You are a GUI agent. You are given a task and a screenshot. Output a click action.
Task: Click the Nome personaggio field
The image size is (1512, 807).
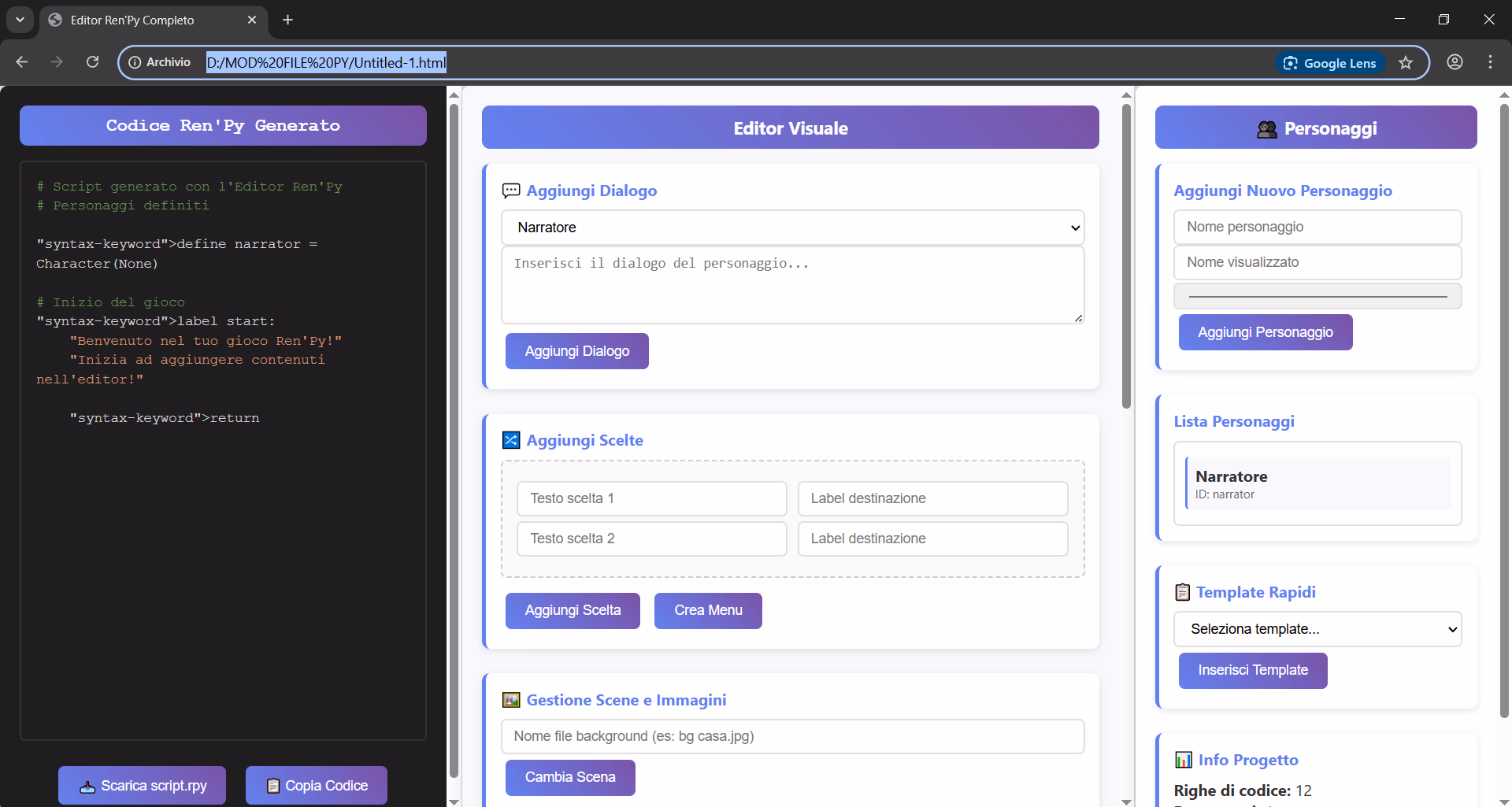(1317, 227)
